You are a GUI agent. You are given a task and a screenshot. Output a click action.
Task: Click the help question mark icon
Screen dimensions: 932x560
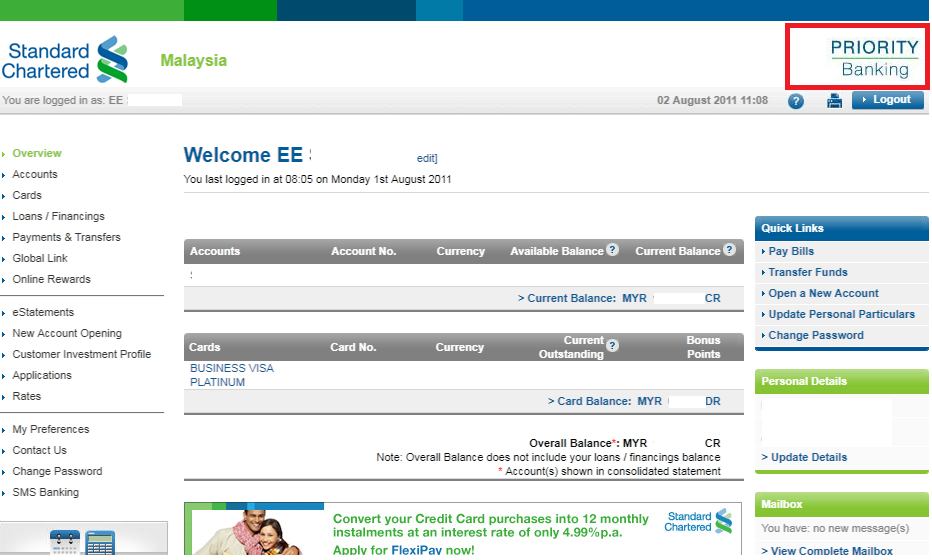796,101
